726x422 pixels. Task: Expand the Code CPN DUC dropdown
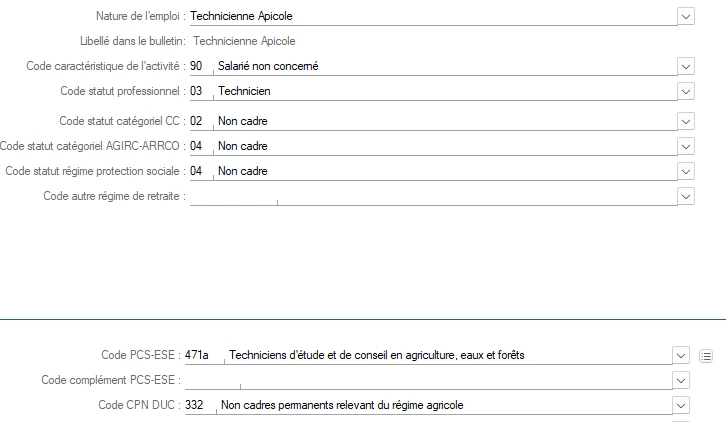coord(681,405)
